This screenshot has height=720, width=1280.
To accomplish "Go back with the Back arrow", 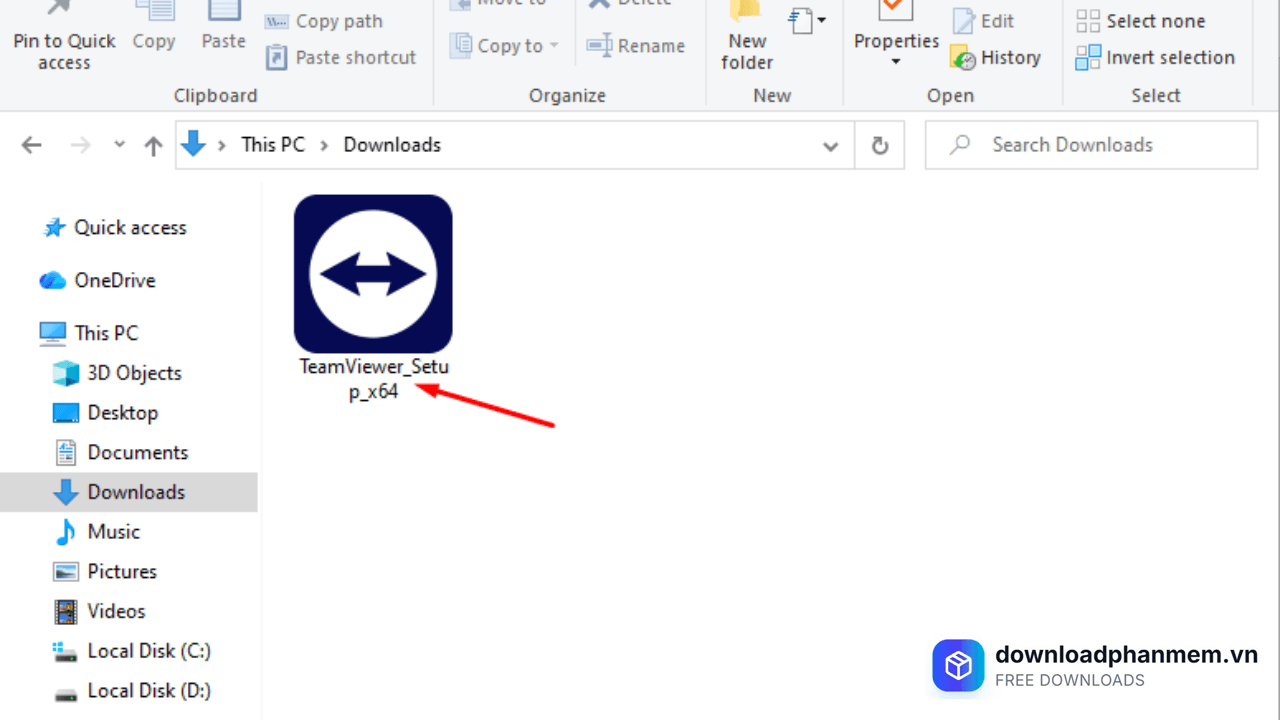I will point(32,145).
